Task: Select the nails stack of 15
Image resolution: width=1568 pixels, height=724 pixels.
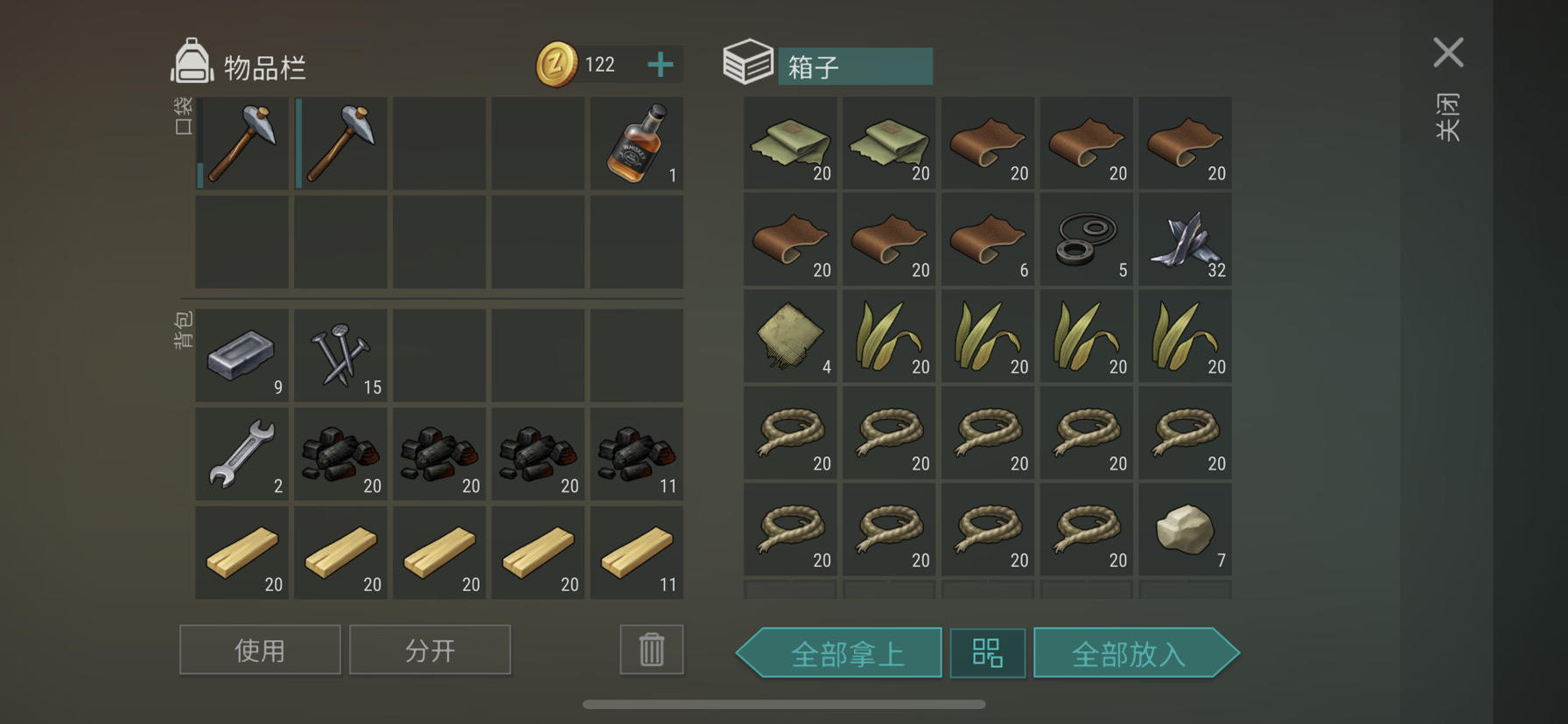Action: click(x=340, y=355)
